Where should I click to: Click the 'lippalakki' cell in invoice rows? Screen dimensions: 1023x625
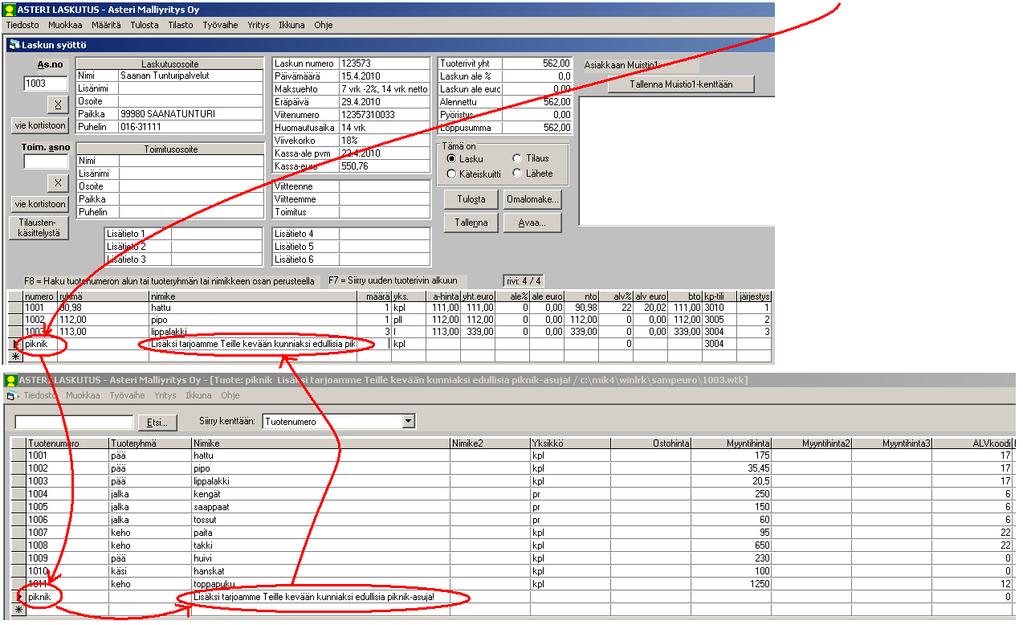(x=252, y=331)
